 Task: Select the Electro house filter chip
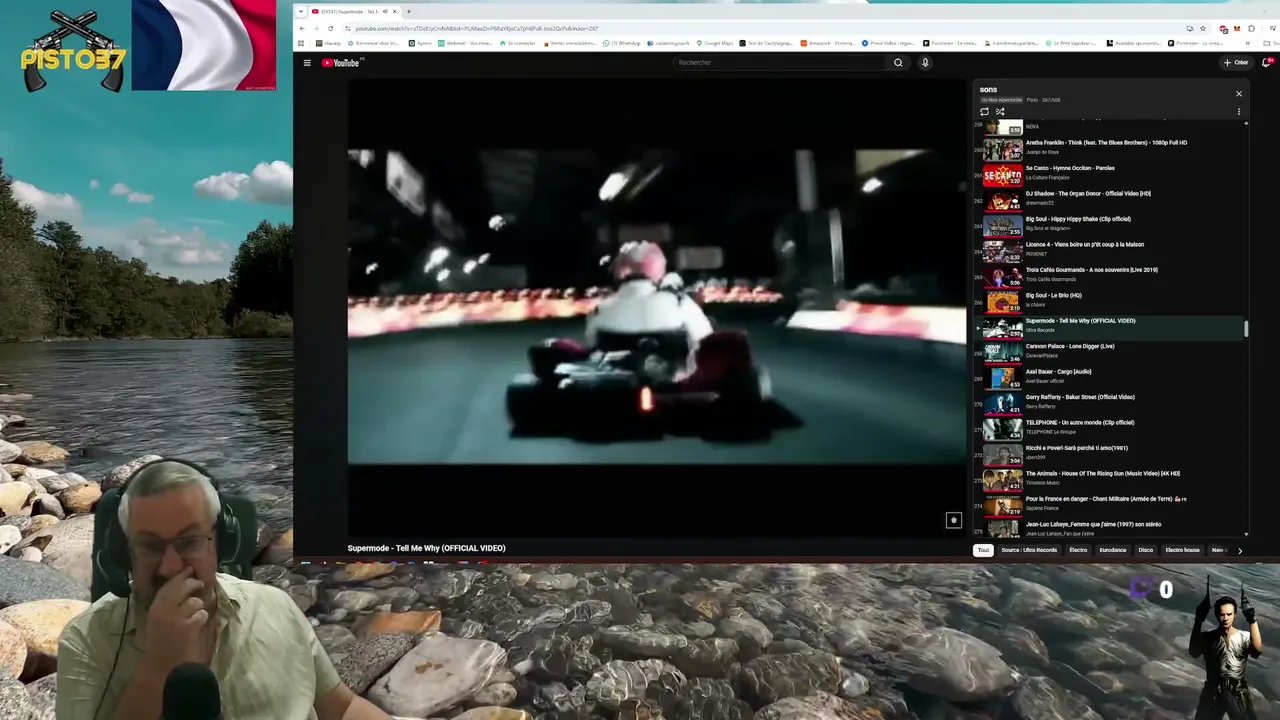[x=1183, y=550]
